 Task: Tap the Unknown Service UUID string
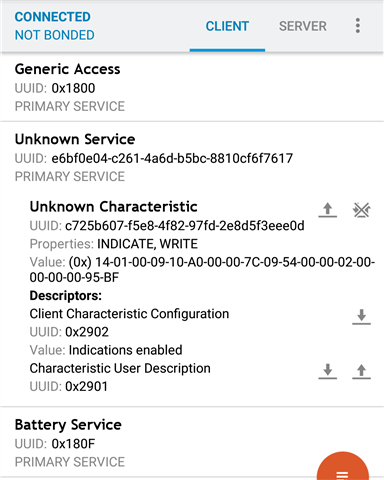(x=172, y=158)
